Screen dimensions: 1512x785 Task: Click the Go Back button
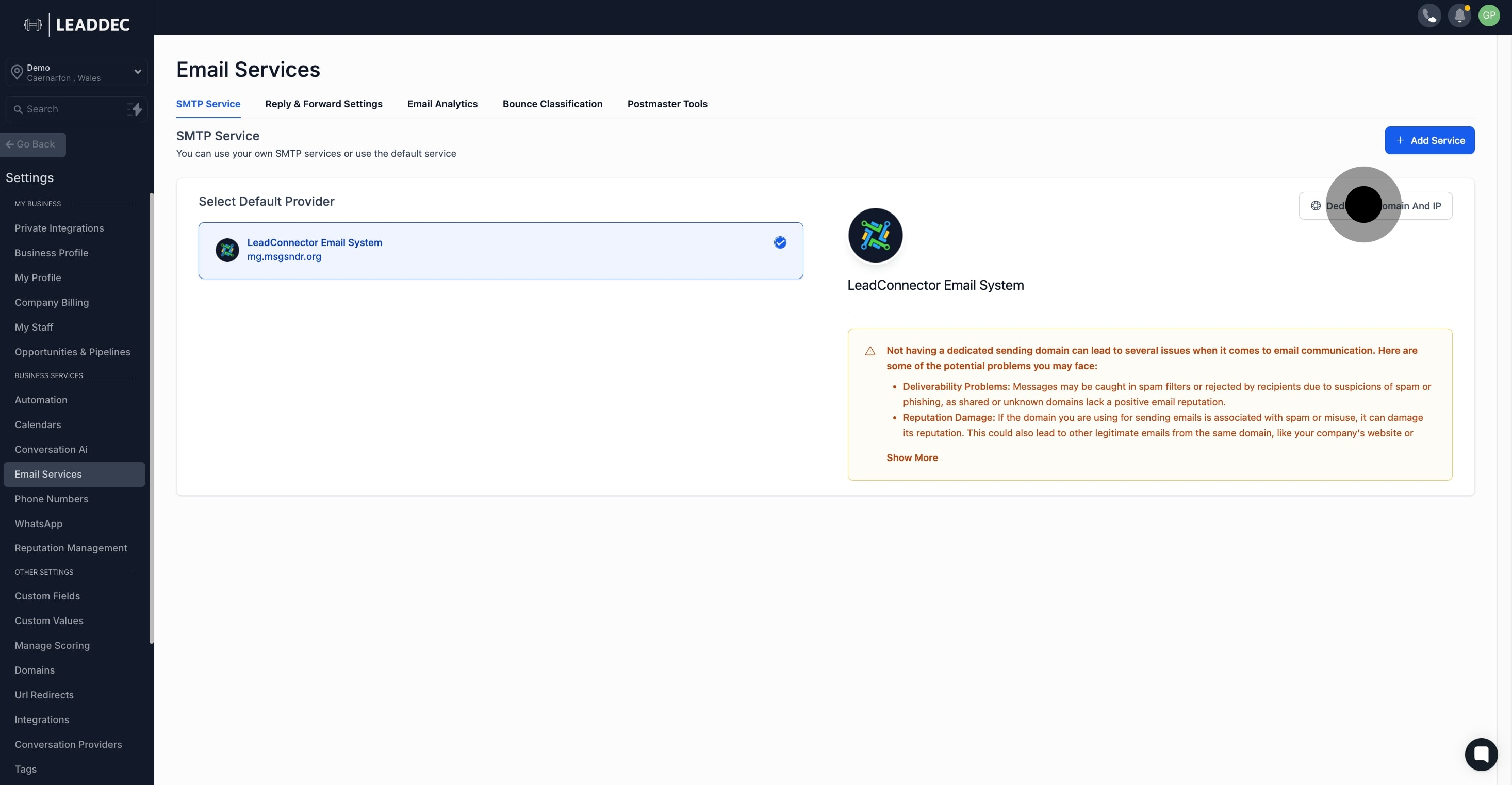tap(33, 144)
